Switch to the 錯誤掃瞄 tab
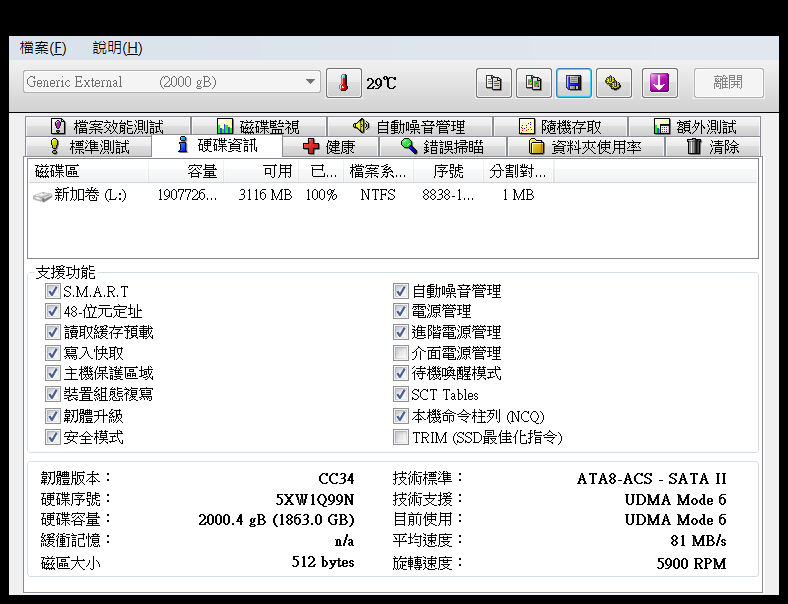The width and height of the screenshot is (788, 604). pos(441,147)
